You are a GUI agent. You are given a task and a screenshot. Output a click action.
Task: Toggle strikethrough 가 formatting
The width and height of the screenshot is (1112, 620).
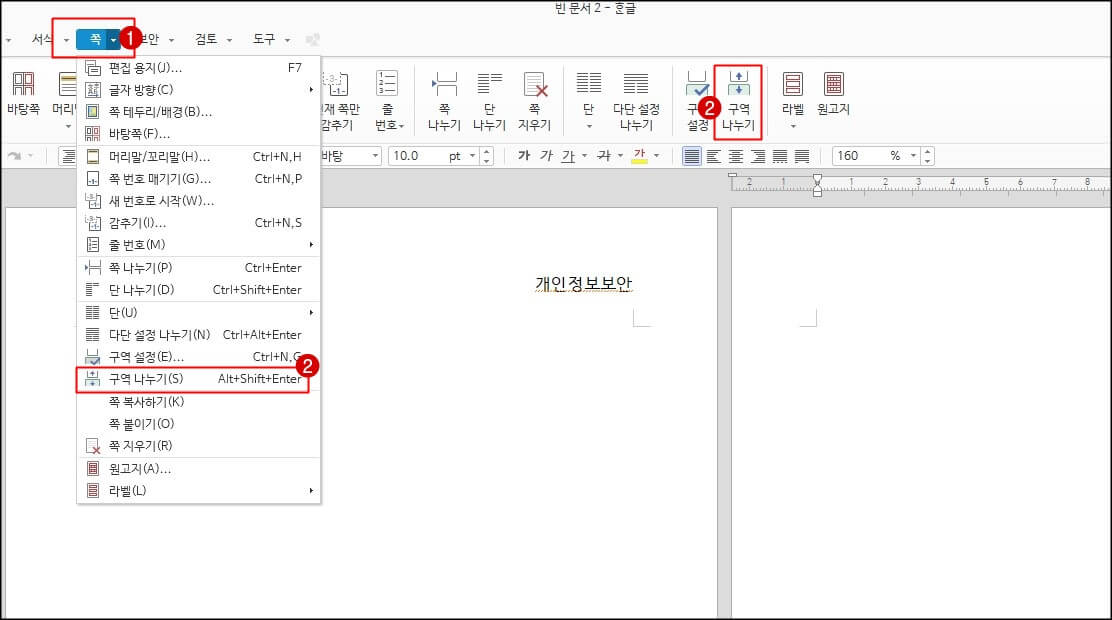coord(604,155)
